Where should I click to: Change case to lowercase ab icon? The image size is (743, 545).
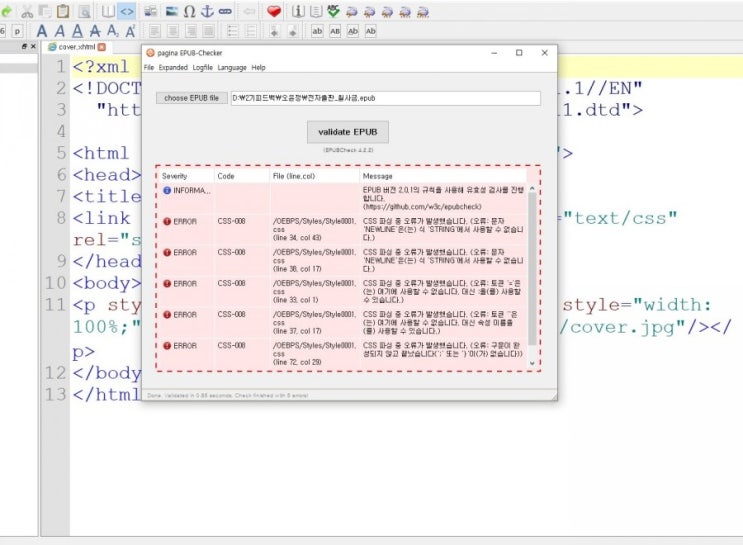(x=317, y=31)
